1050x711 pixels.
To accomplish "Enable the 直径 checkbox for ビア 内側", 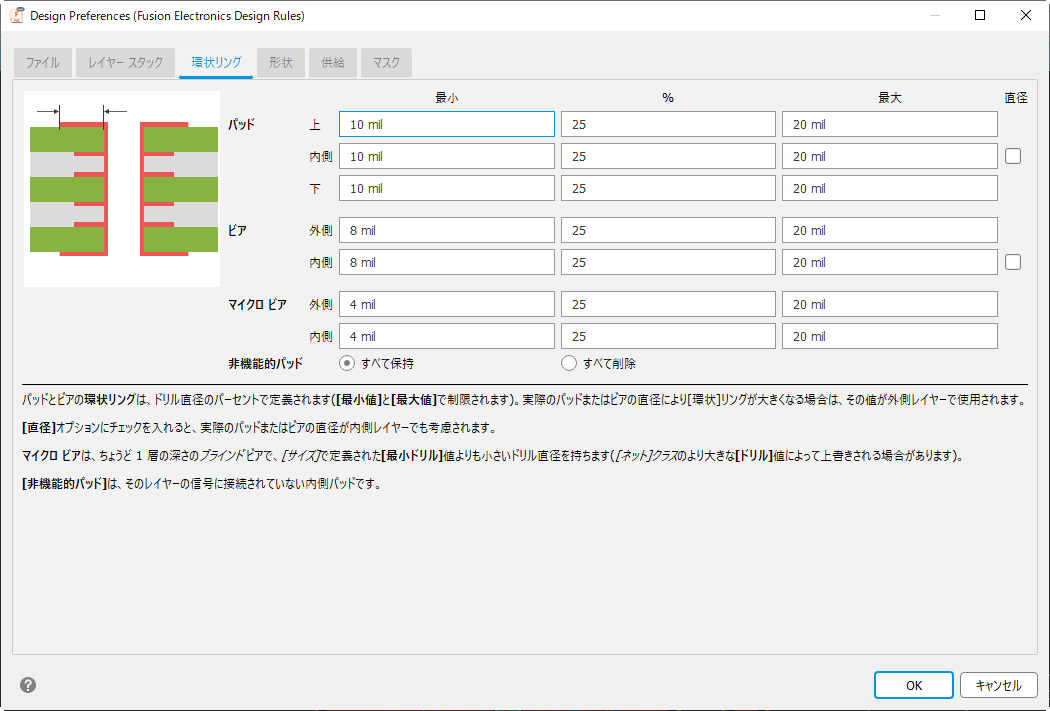I will tap(1013, 262).
